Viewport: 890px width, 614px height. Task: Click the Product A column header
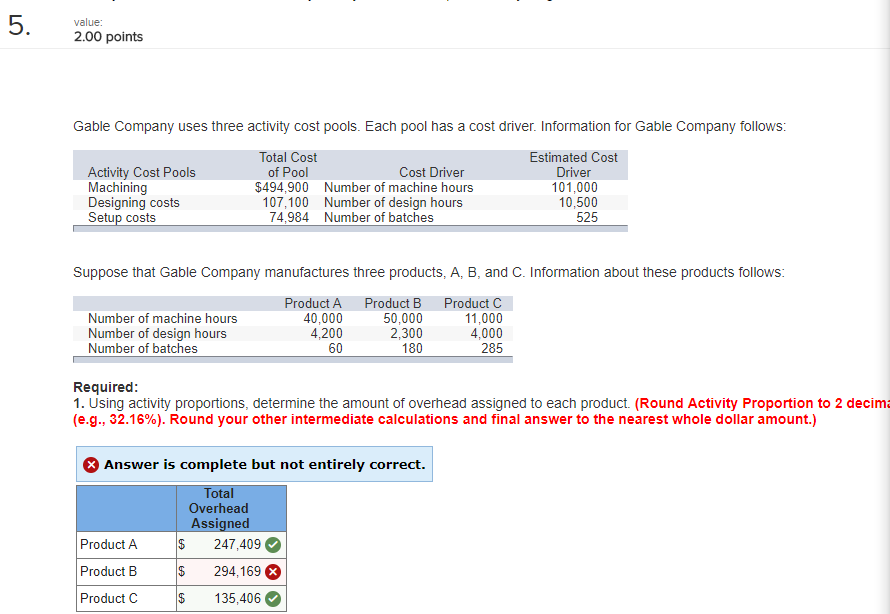[313, 303]
